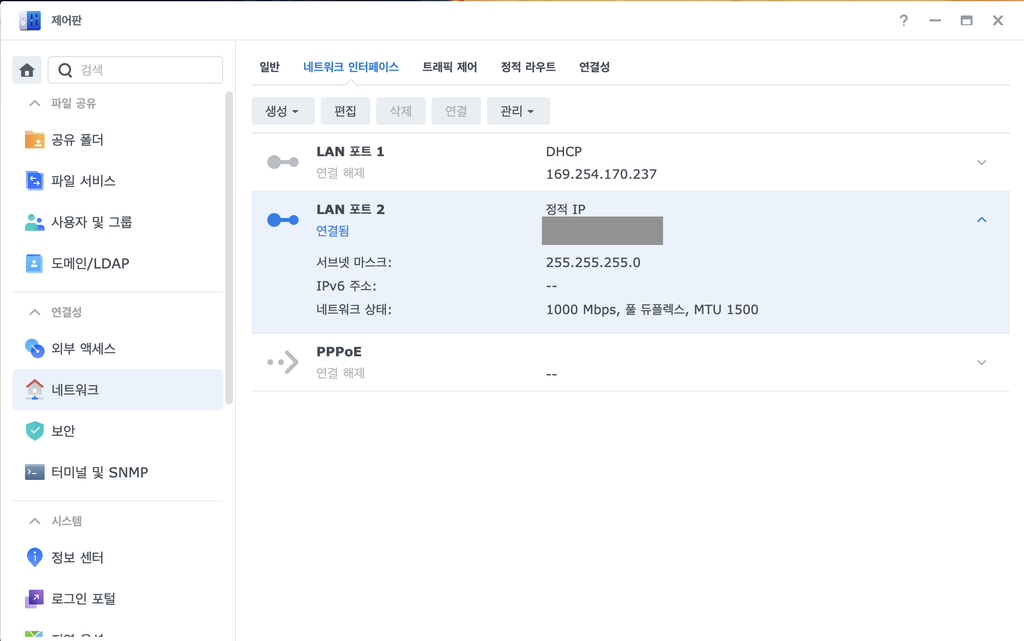Collapse the 연결성 sidebar section
This screenshot has height=641, width=1024.
[35, 312]
